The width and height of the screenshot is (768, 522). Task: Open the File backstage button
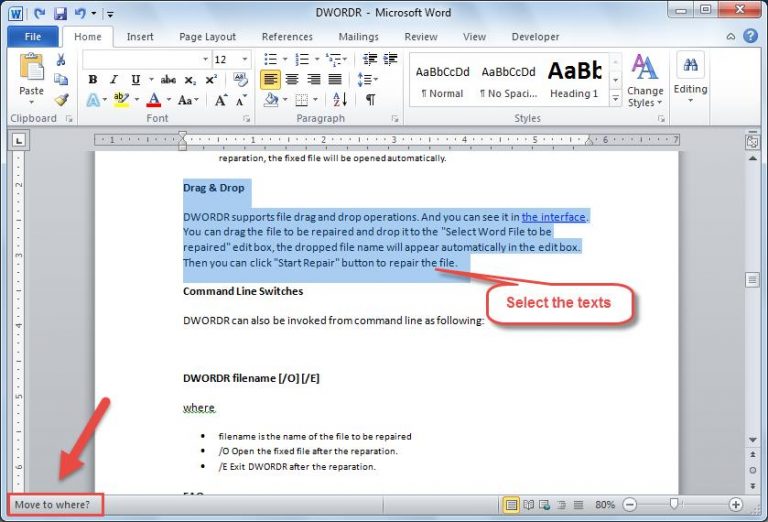pyautogui.click(x=32, y=37)
